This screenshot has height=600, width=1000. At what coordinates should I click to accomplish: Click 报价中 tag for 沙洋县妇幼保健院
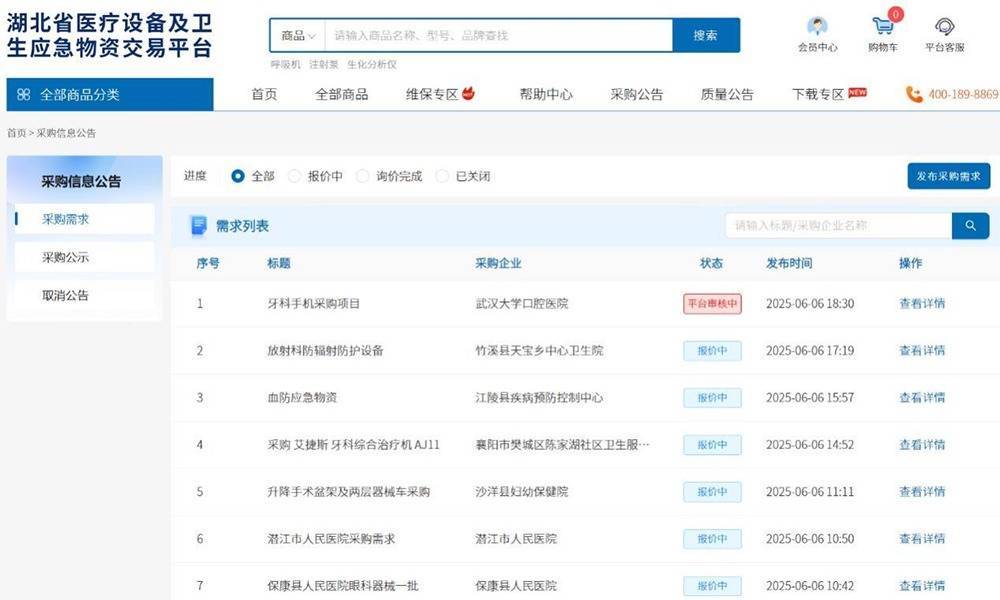[x=712, y=492]
